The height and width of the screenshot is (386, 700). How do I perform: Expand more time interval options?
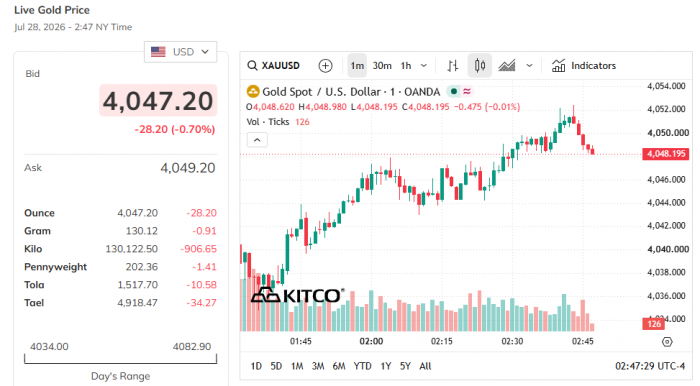424,66
